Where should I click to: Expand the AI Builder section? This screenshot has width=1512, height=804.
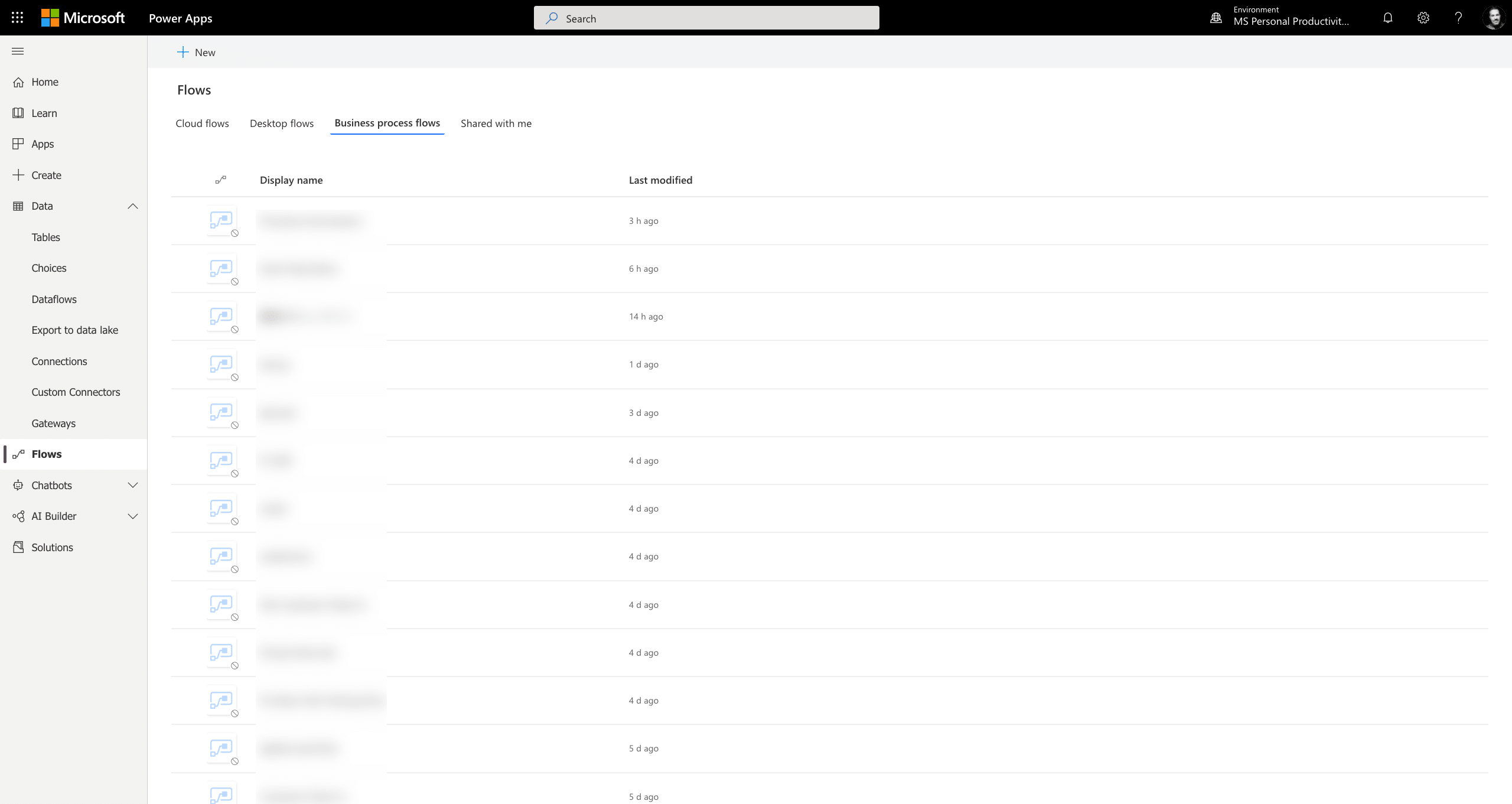pos(133,516)
